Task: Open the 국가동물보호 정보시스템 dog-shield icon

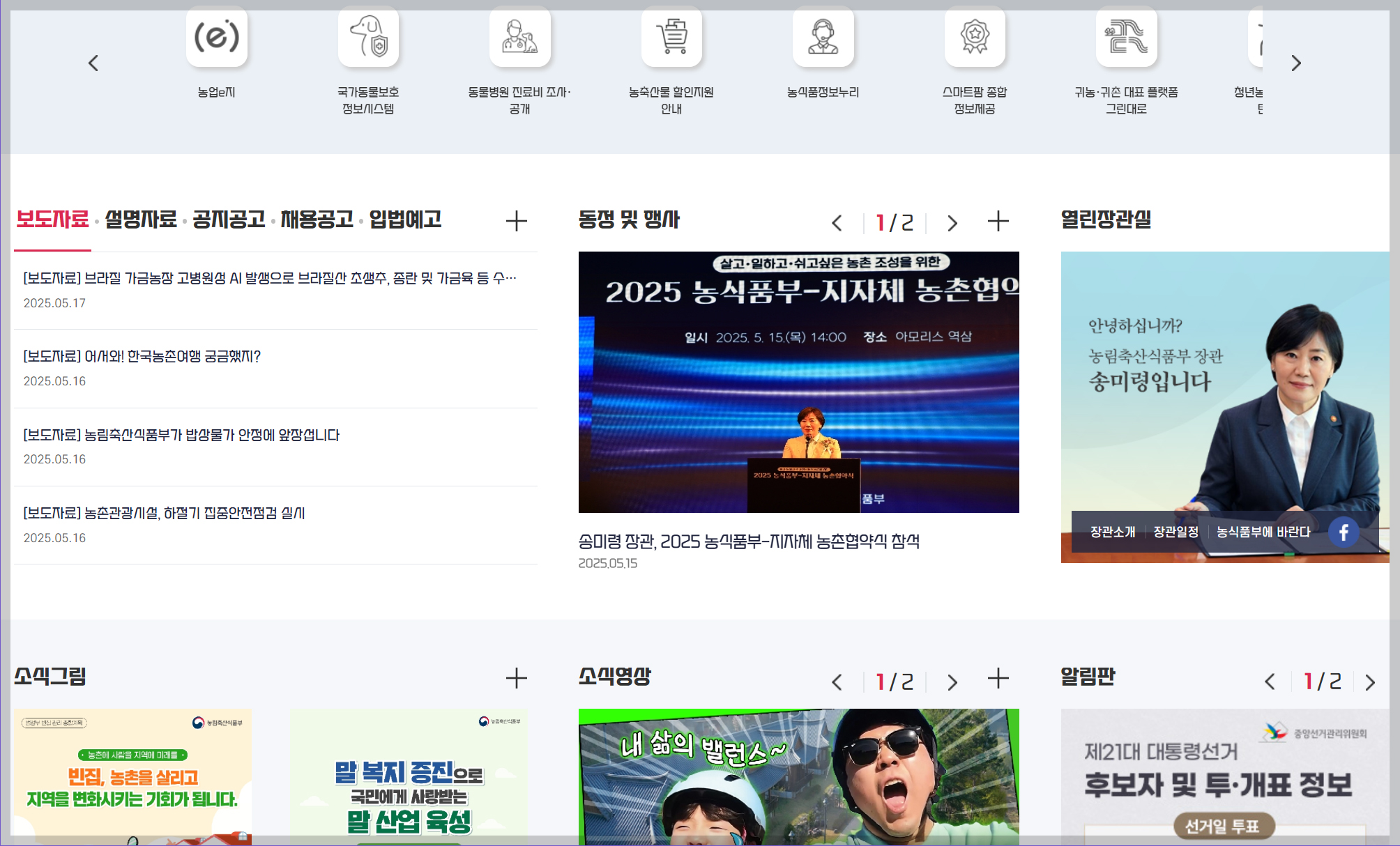Action: point(368,37)
